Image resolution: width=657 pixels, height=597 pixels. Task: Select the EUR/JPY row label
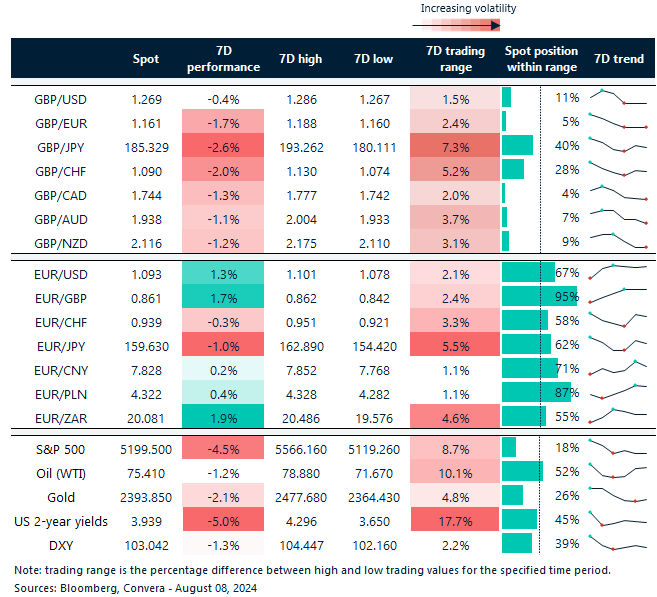[61, 346]
